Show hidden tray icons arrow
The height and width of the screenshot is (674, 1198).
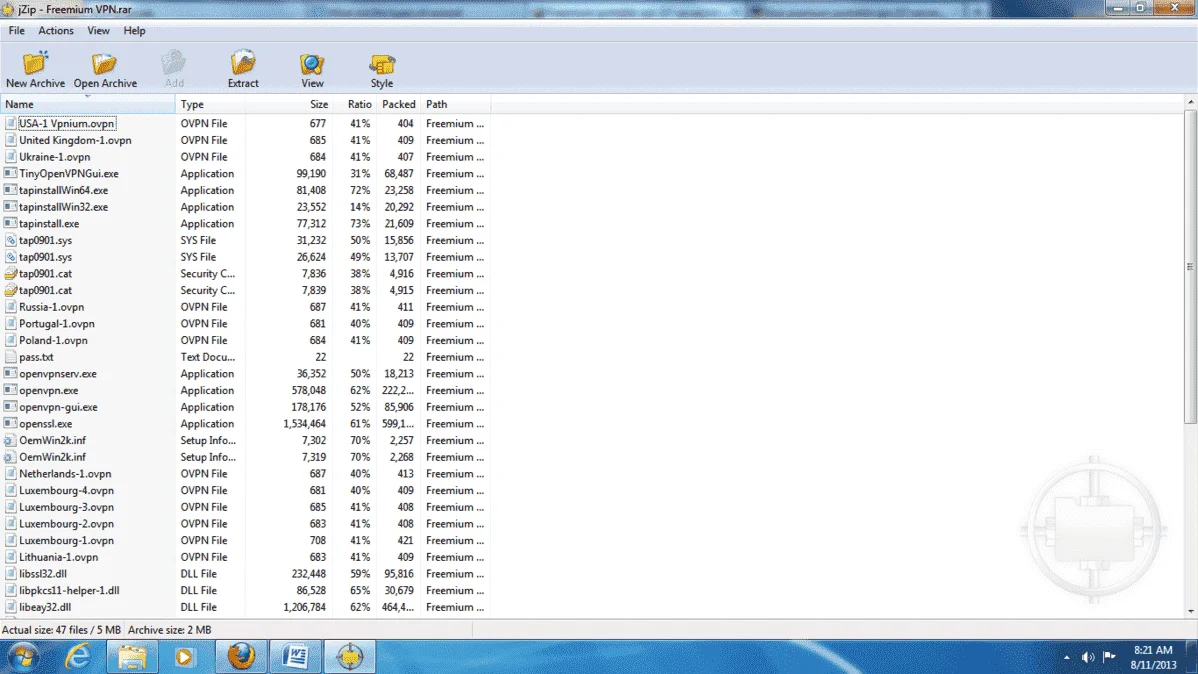1067,657
